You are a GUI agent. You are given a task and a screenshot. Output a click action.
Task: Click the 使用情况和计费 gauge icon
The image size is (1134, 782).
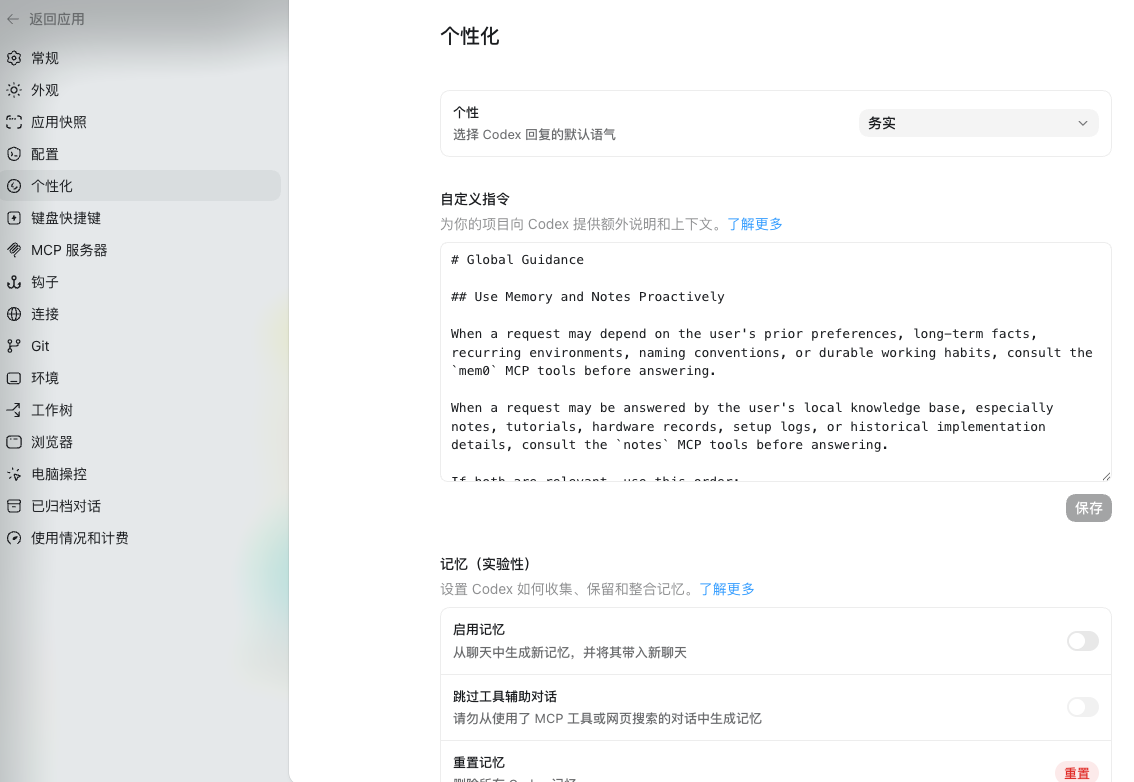pos(14,537)
